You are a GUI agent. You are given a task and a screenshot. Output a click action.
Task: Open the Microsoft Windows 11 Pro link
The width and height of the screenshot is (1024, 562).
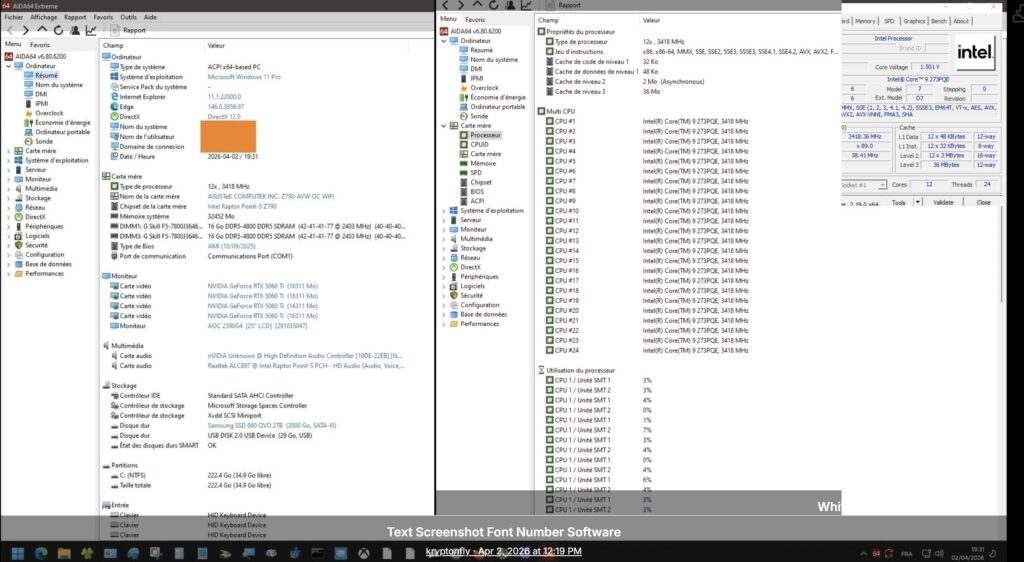pos(243,77)
